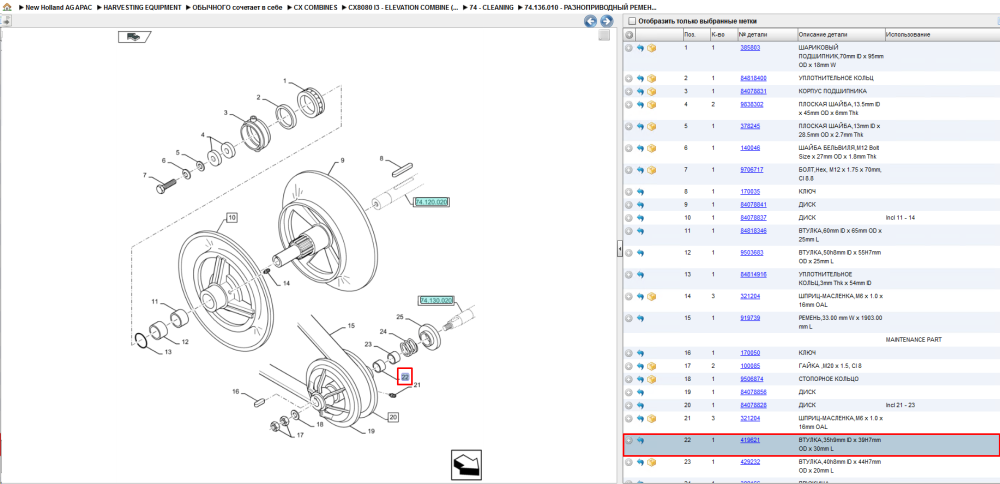1000x484 pixels.
Task: Select 'Incl 21 - 23' usage text
Action: click(x=901, y=405)
